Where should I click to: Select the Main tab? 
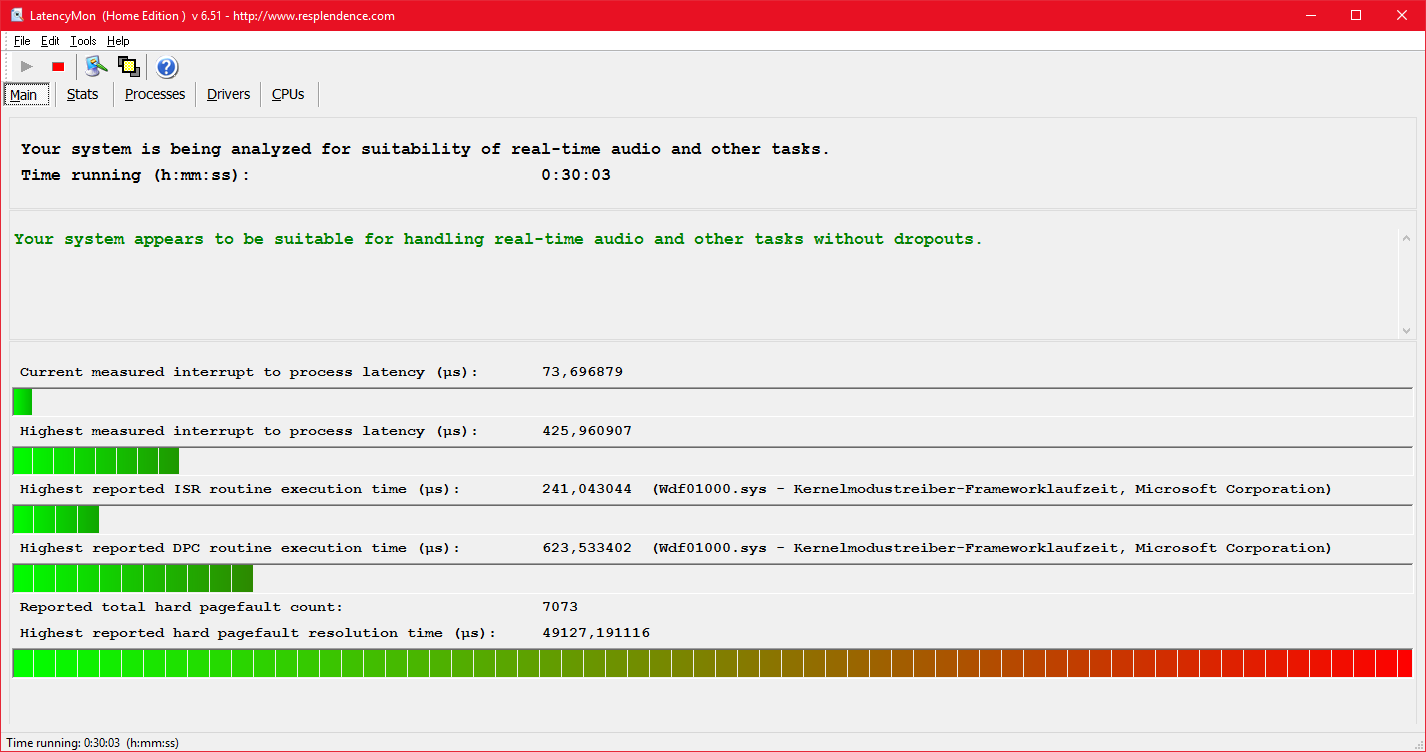(x=24, y=95)
